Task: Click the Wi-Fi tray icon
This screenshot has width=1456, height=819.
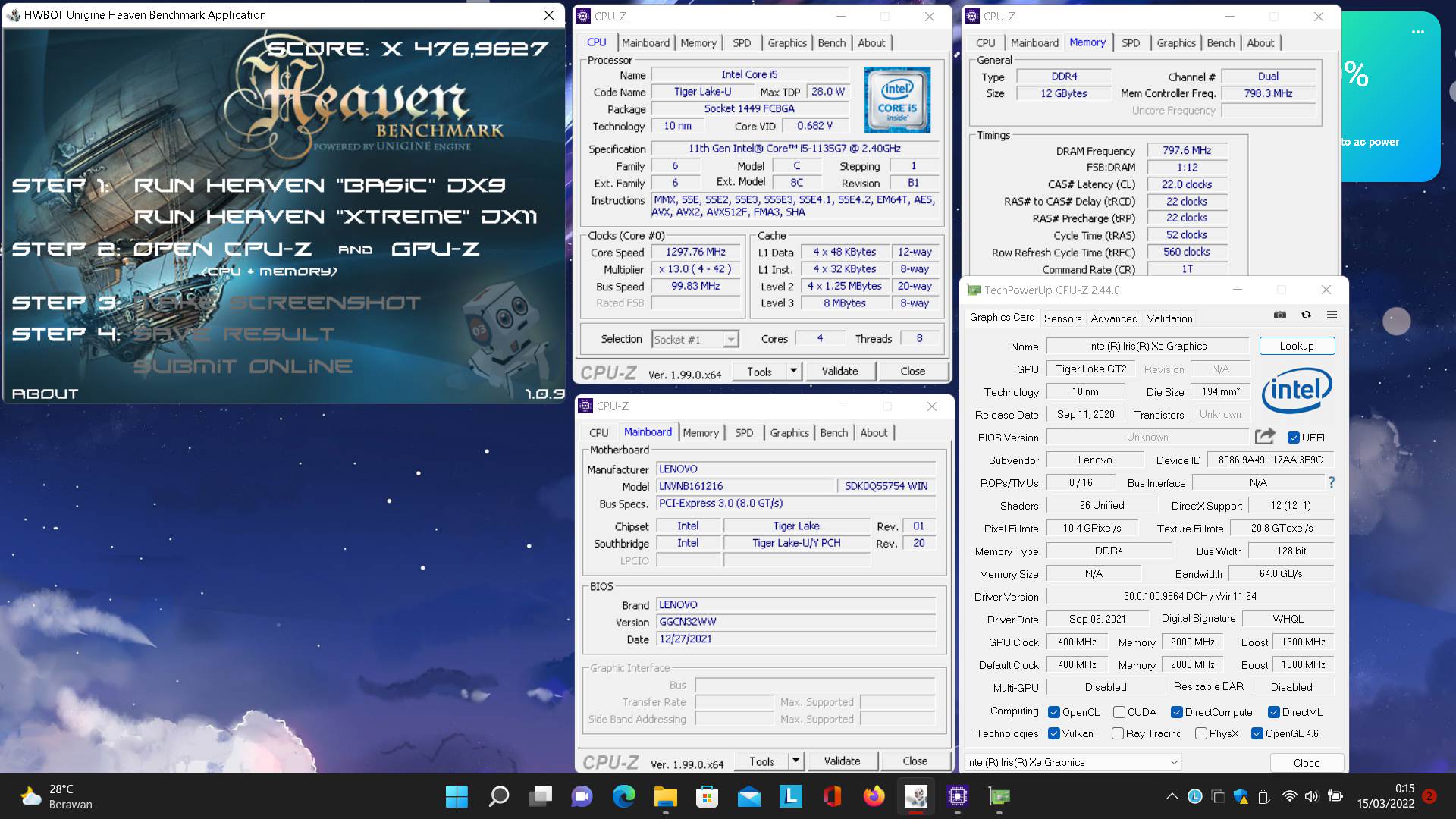Action: point(1289,796)
